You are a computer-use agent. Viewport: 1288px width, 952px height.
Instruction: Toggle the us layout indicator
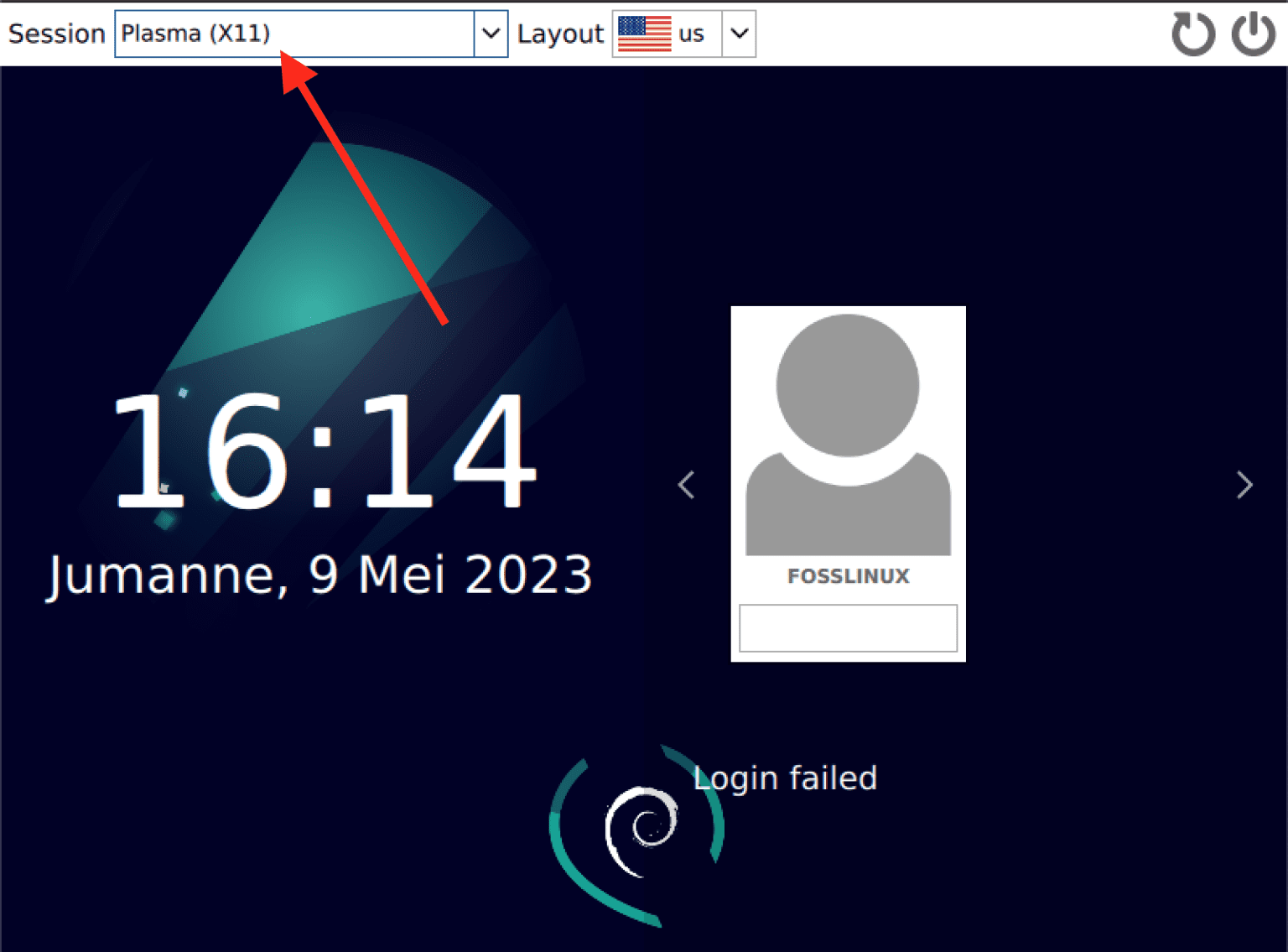point(691,33)
